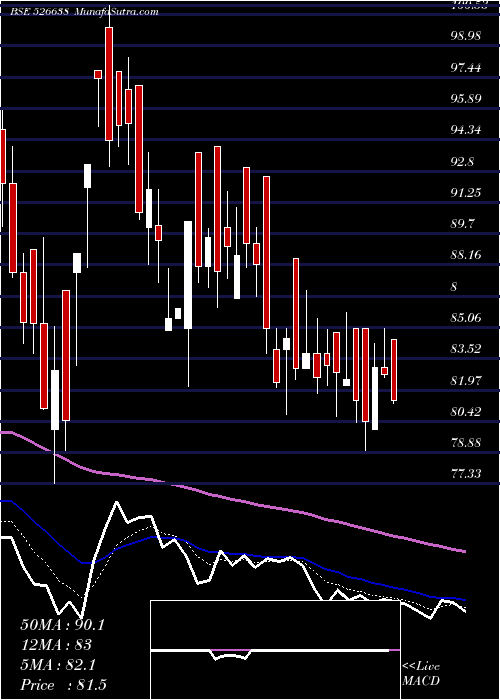Click the 83.52 price axis label

coord(466,349)
